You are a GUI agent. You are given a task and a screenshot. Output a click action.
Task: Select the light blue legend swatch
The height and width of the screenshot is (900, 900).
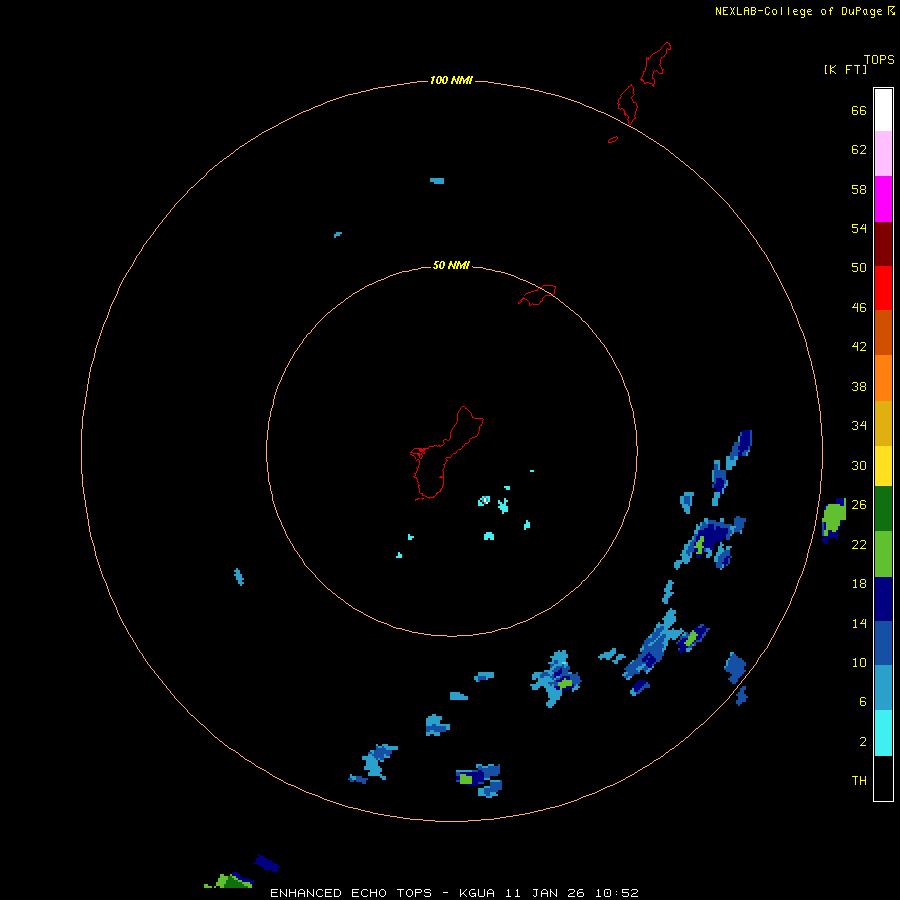(883, 687)
